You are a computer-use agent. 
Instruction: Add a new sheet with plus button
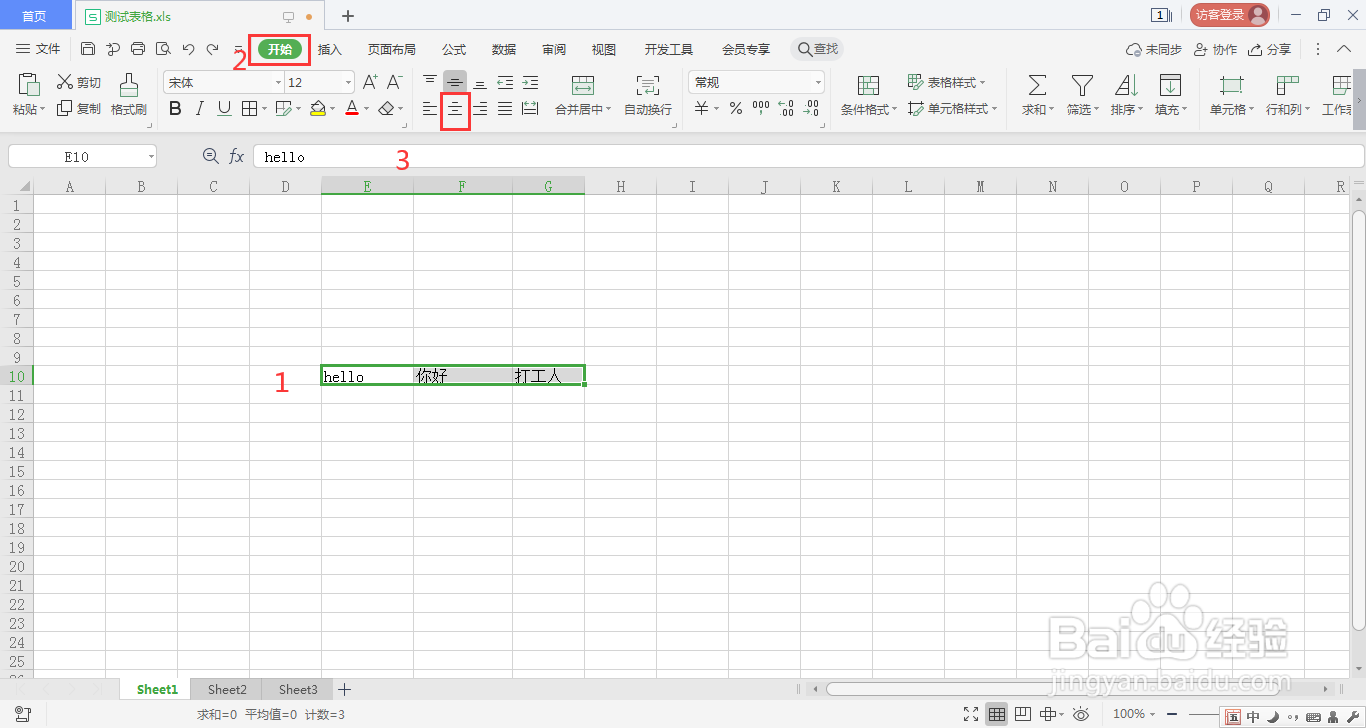(x=344, y=689)
